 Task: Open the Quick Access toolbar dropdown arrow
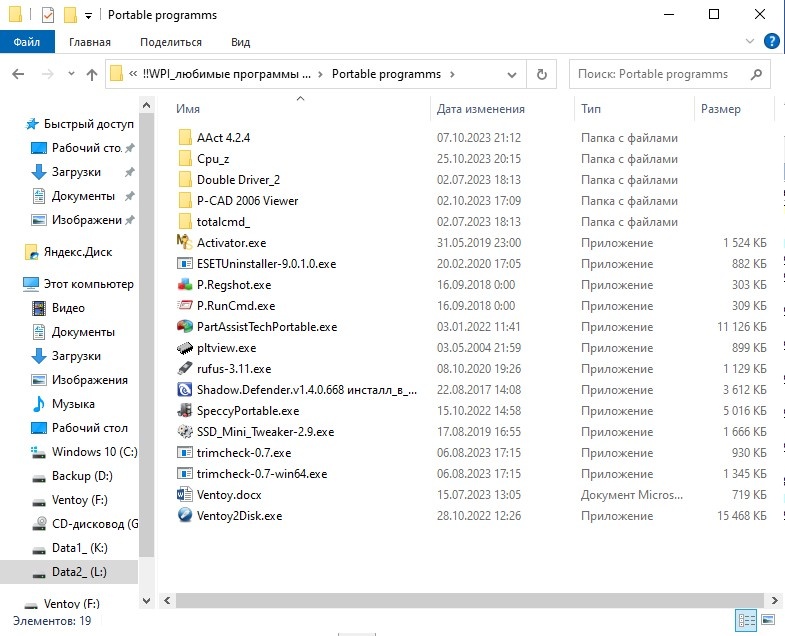click(88, 16)
